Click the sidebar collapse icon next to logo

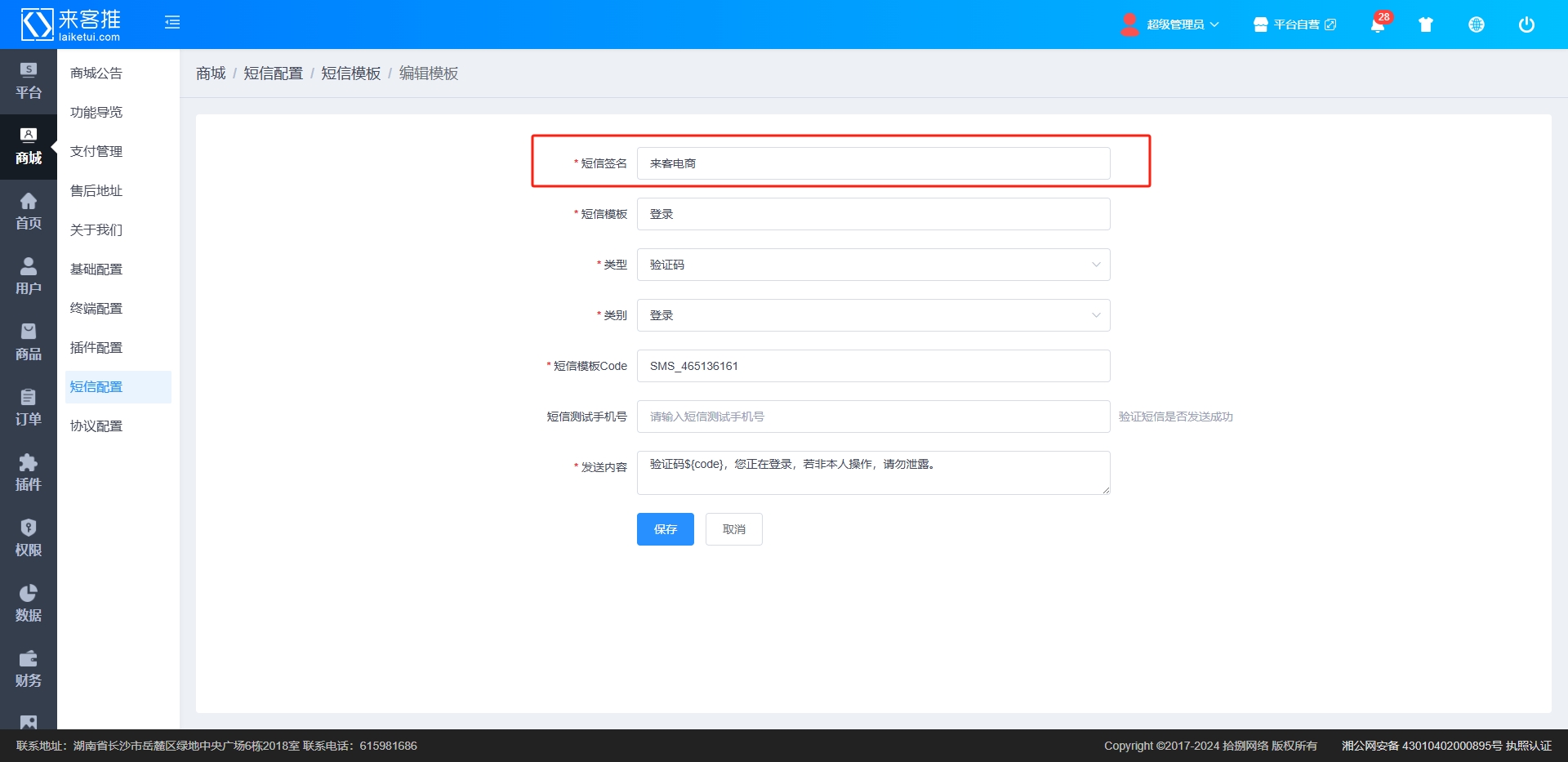[x=172, y=22]
